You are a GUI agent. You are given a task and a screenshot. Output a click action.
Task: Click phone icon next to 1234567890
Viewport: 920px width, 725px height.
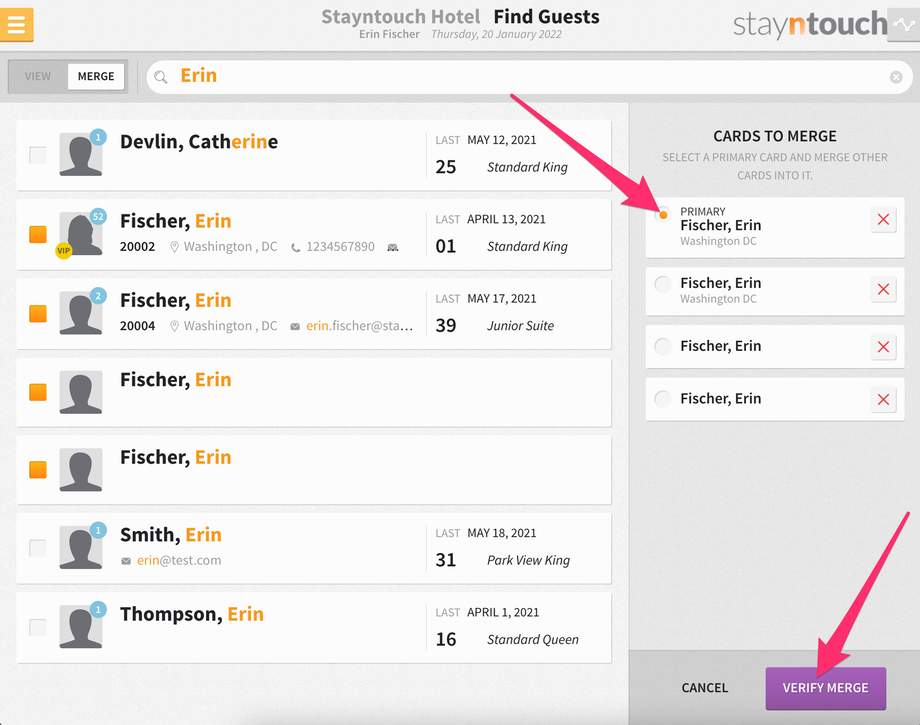coord(296,248)
